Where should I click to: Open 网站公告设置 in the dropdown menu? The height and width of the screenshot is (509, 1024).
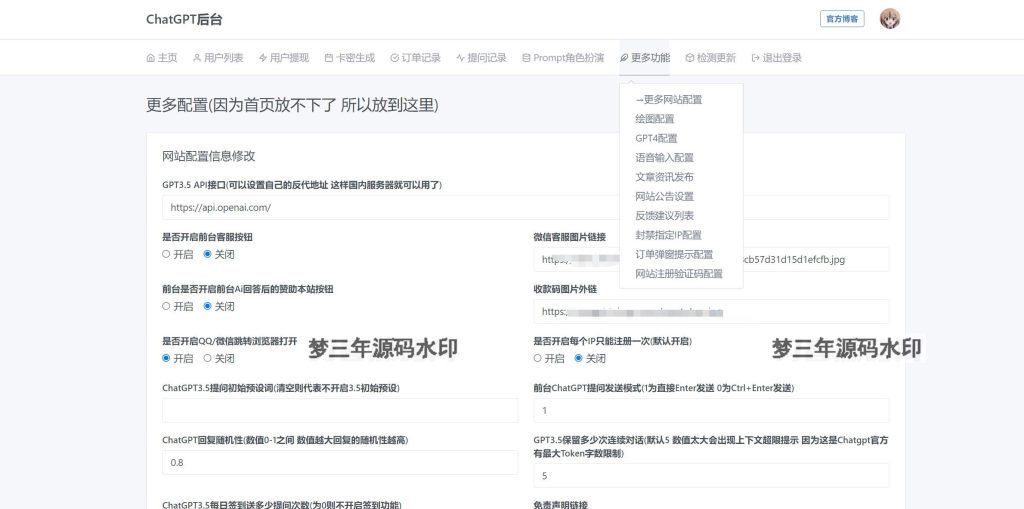pos(664,196)
